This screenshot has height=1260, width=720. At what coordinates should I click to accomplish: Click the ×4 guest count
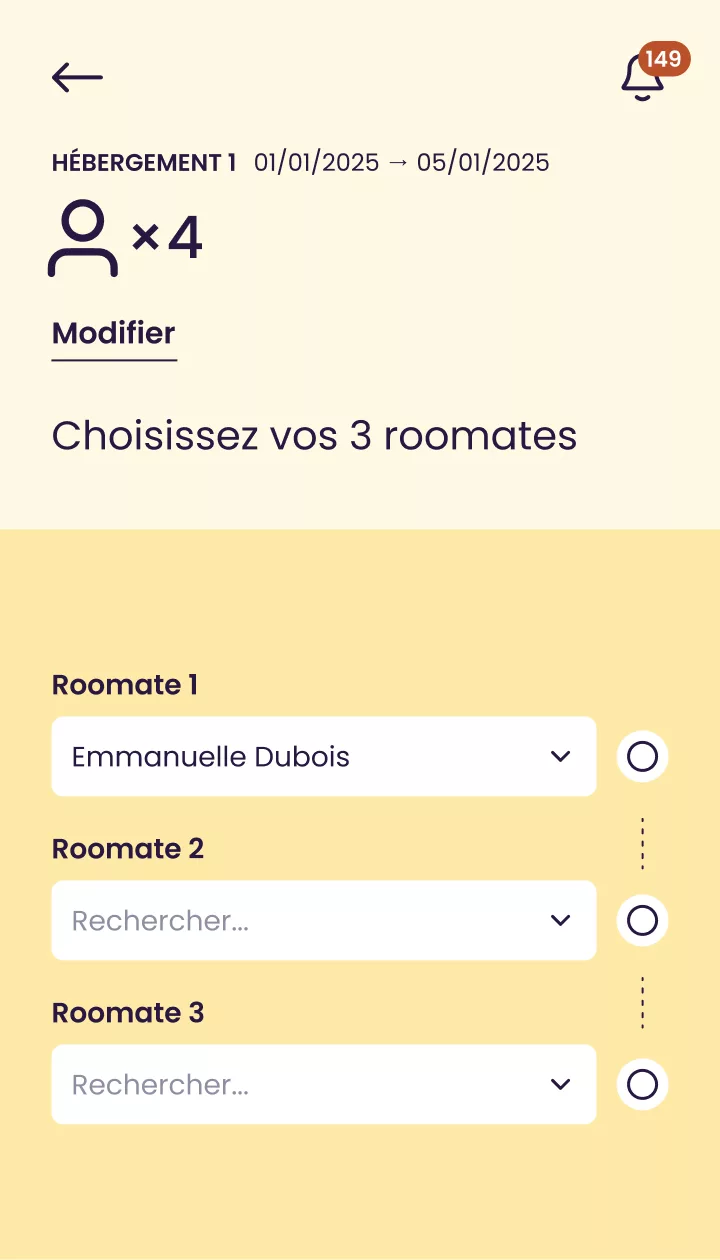[x=167, y=238]
